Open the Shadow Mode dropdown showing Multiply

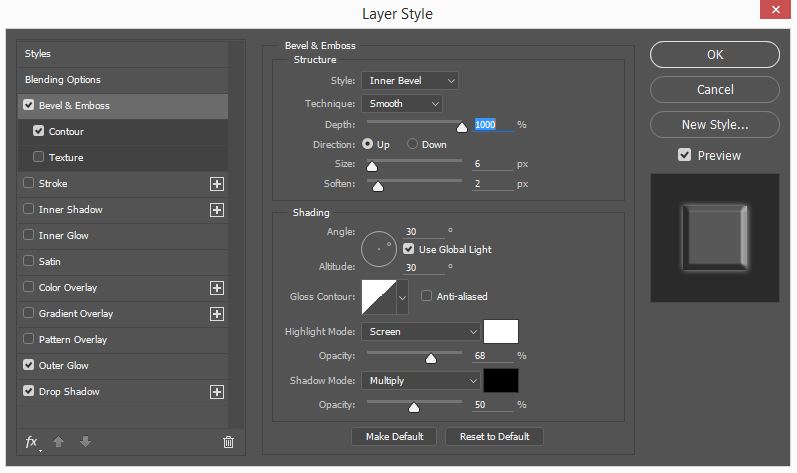(421, 381)
